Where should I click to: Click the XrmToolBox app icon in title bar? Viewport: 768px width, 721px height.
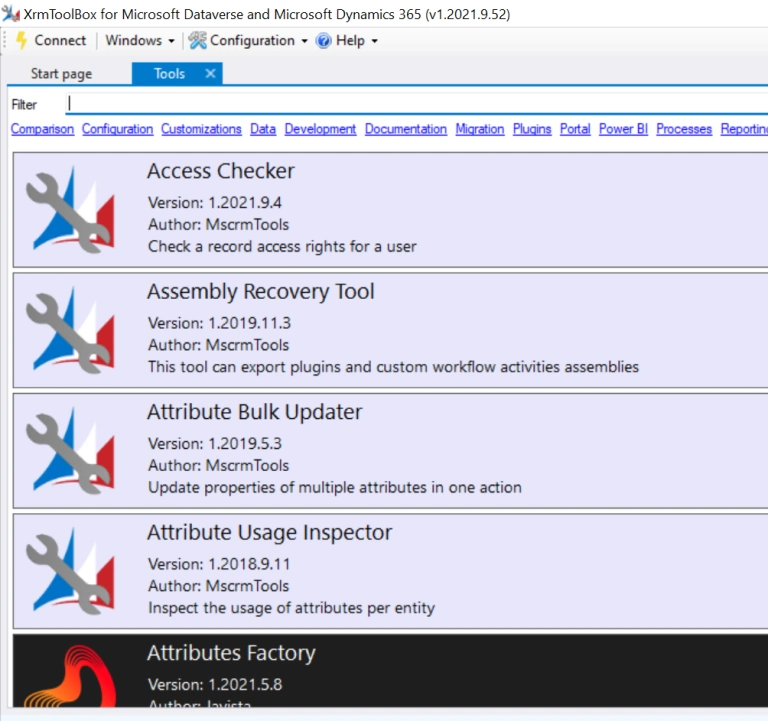11,13
